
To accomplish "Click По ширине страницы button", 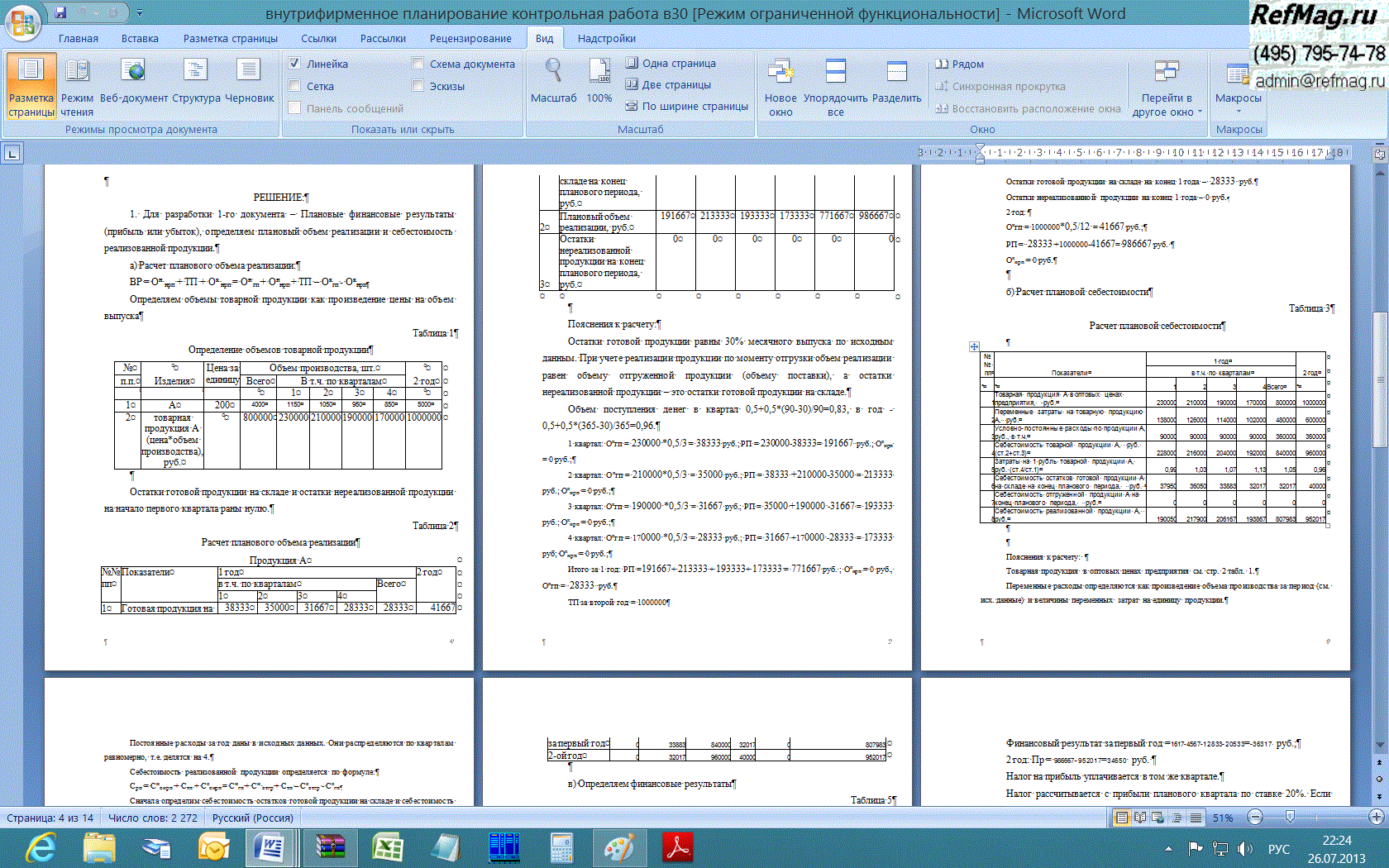I will pos(686,106).
